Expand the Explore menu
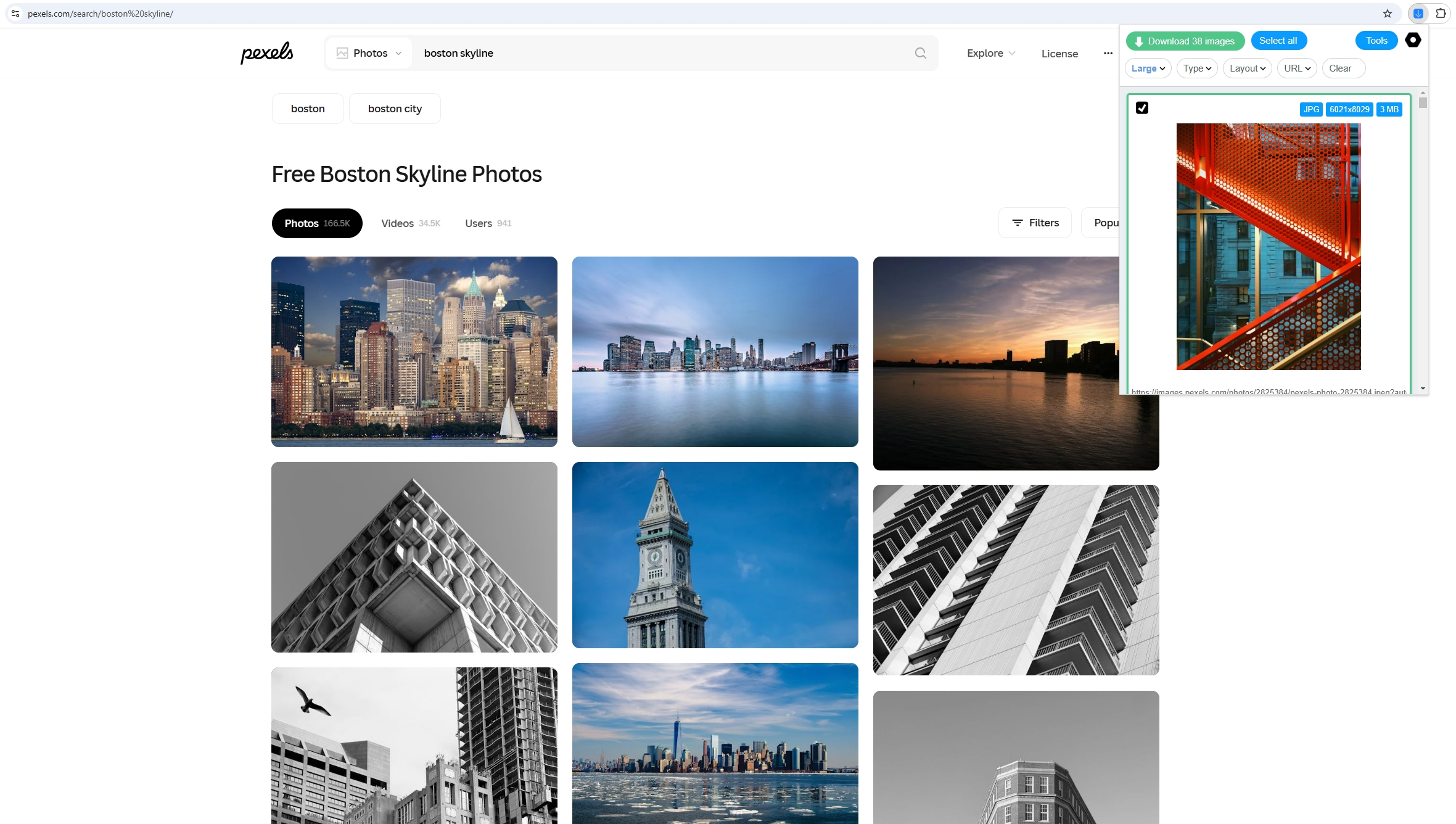 tap(991, 53)
